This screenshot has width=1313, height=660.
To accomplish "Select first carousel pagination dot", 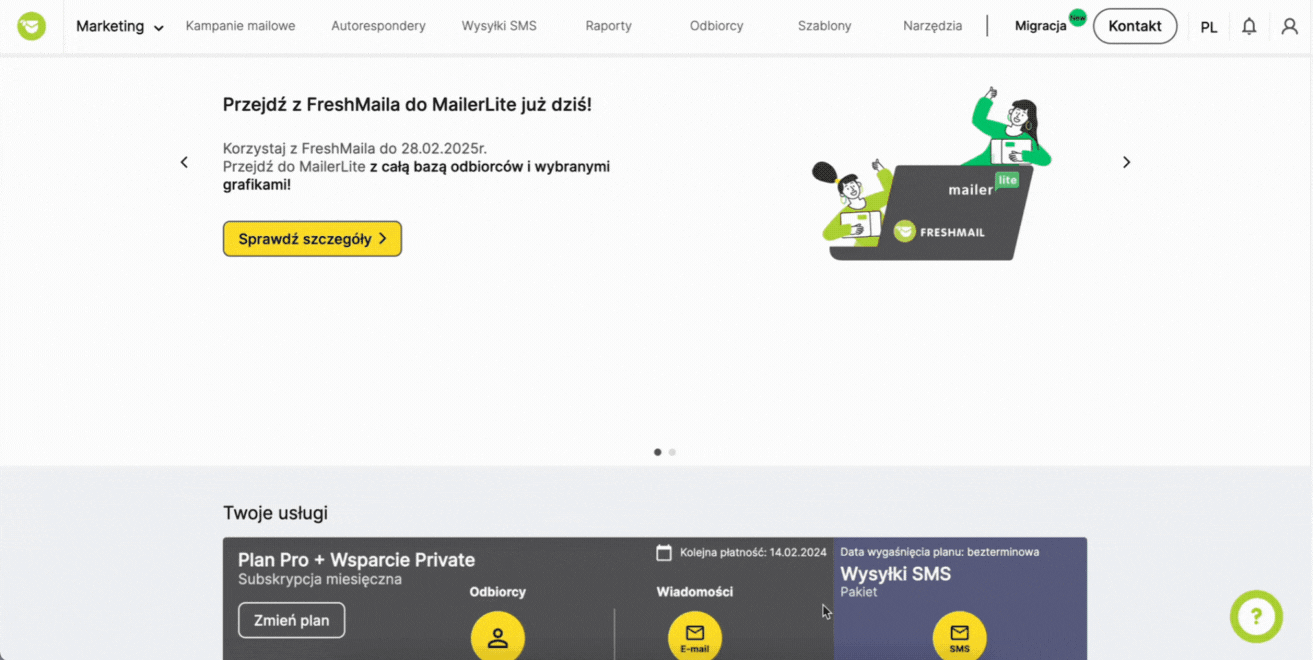I will [x=657, y=452].
